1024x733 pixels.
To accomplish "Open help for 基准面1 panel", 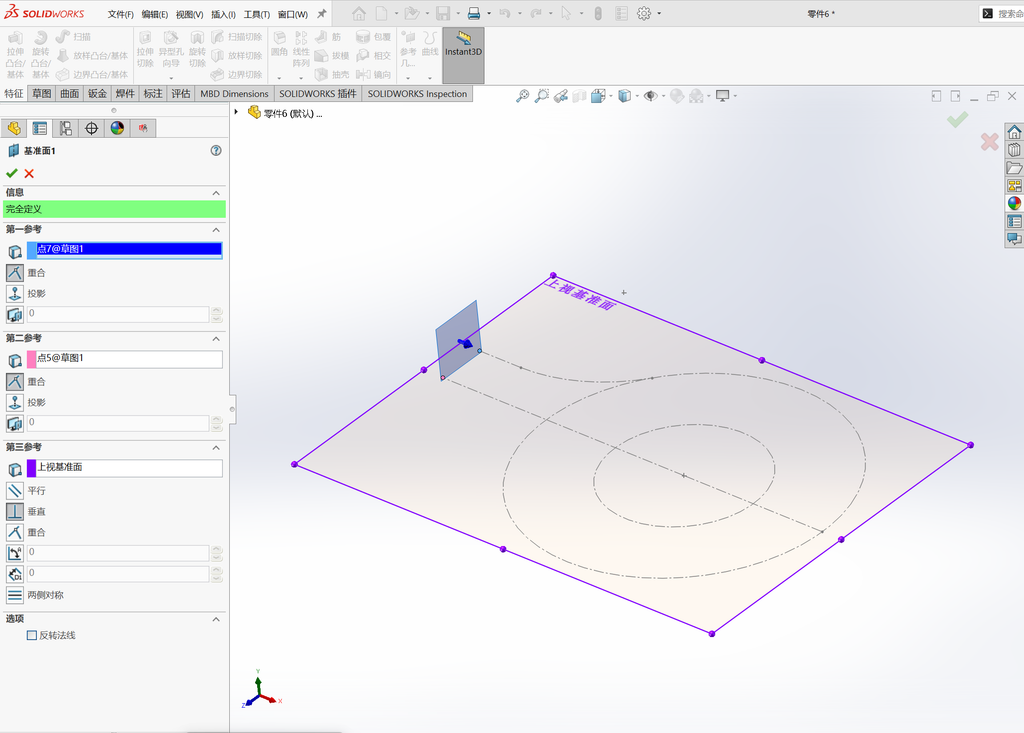I will pos(216,151).
